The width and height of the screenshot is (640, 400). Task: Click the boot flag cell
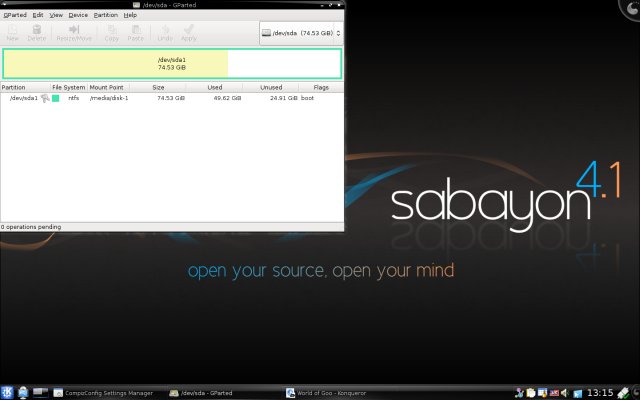[307, 98]
